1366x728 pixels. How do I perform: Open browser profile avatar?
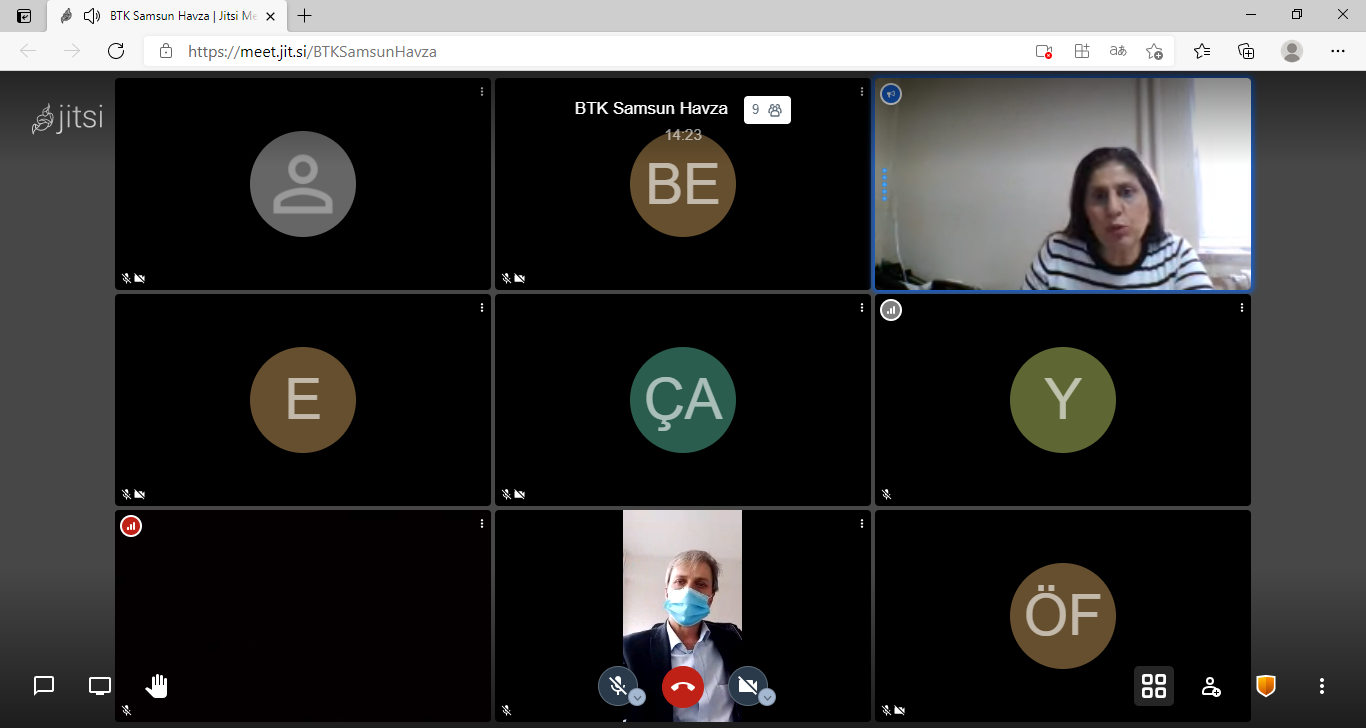(1292, 51)
